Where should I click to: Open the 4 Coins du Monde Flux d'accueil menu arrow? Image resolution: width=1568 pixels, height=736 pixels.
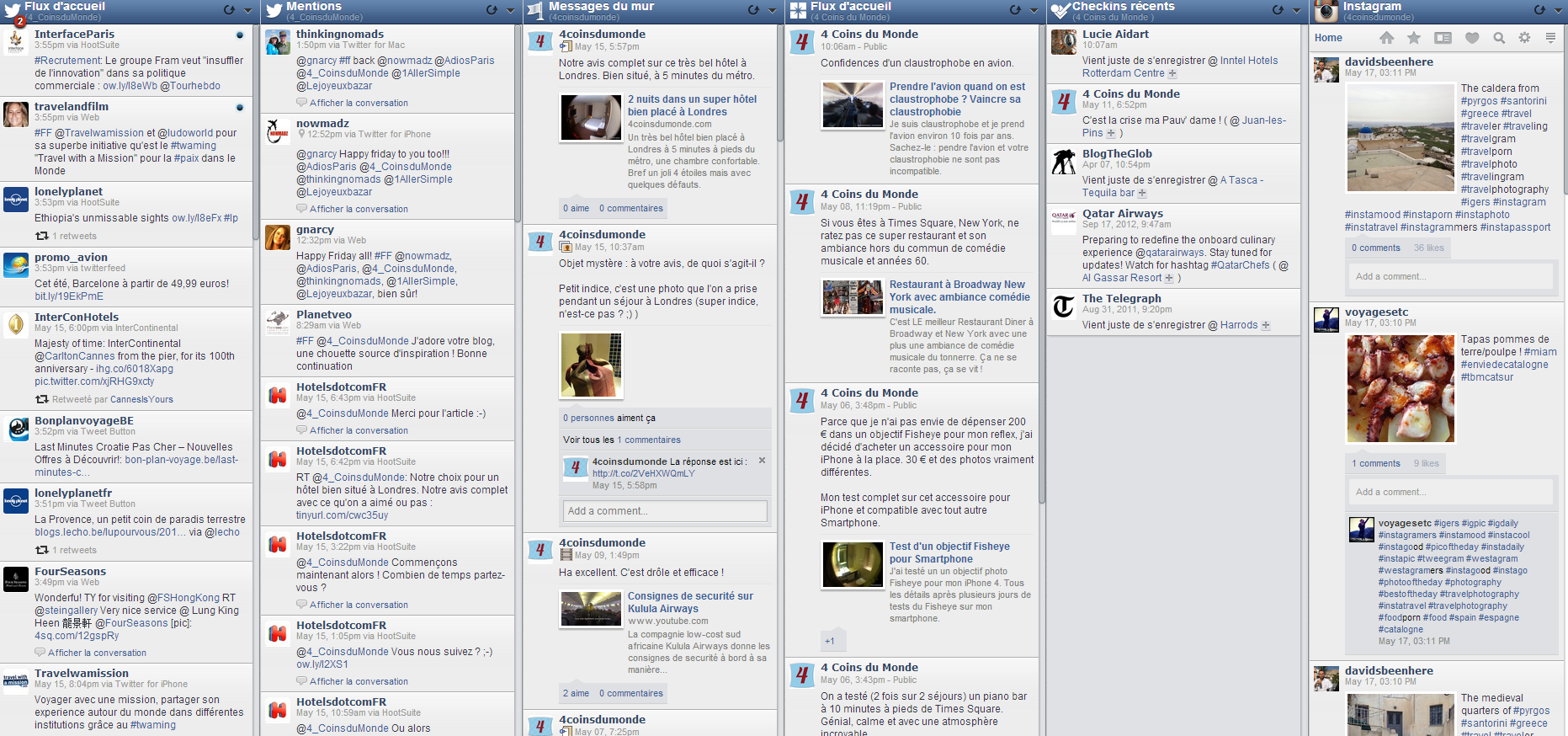click(1034, 11)
